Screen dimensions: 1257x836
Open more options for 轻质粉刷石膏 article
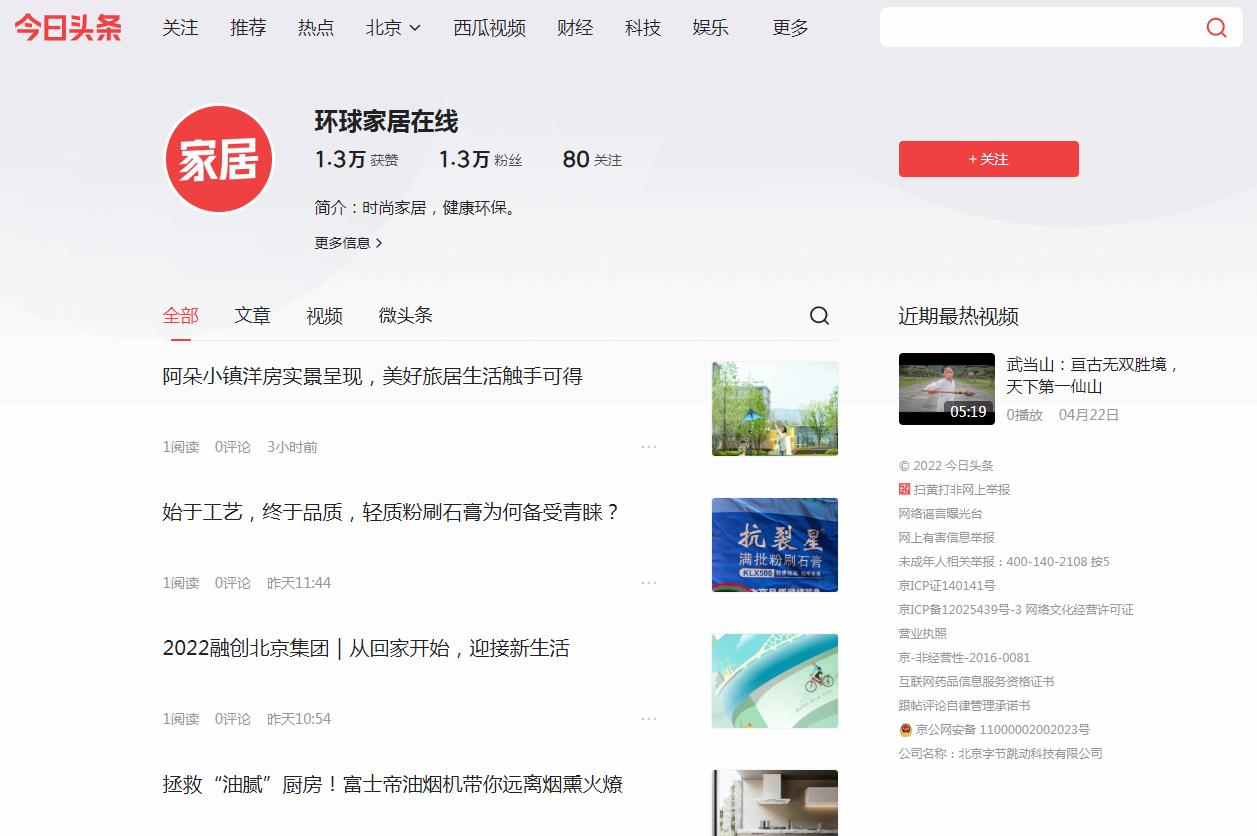649,583
